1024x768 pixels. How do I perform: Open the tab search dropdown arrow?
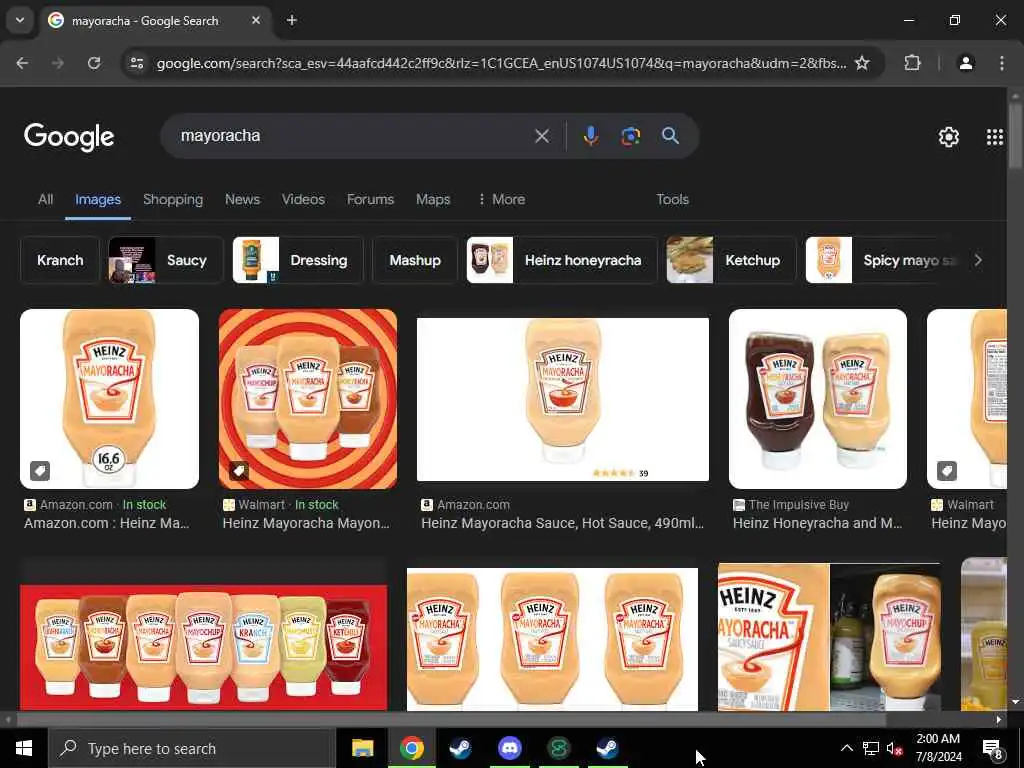pyautogui.click(x=20, y=20)
